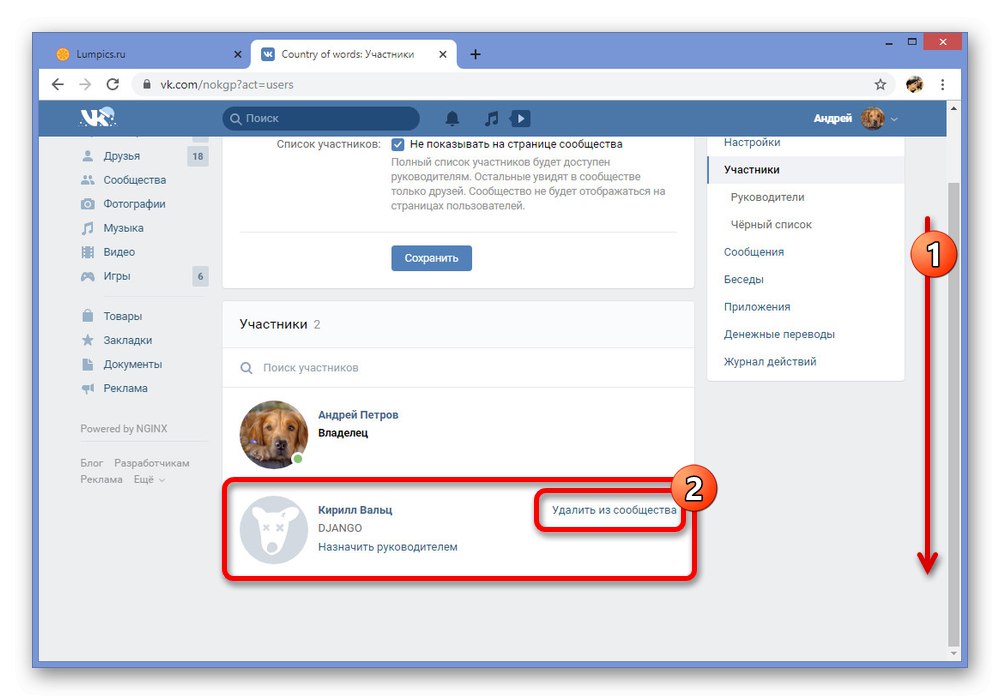Open the notifications bell icon
Viewport: 1000px width, 700px height.
point(452,119)
